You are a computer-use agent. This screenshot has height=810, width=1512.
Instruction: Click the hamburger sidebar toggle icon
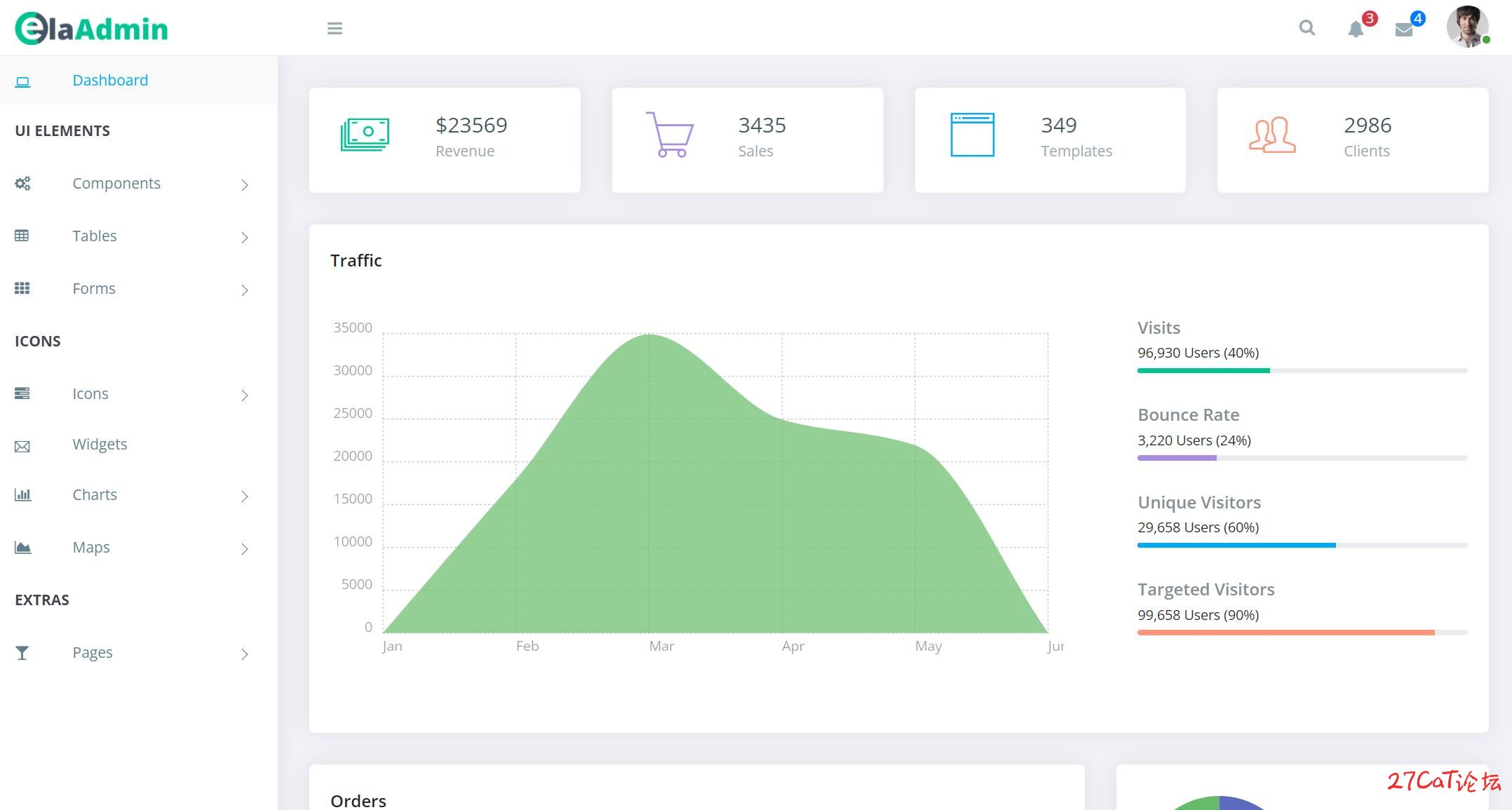tap(335, 29)
